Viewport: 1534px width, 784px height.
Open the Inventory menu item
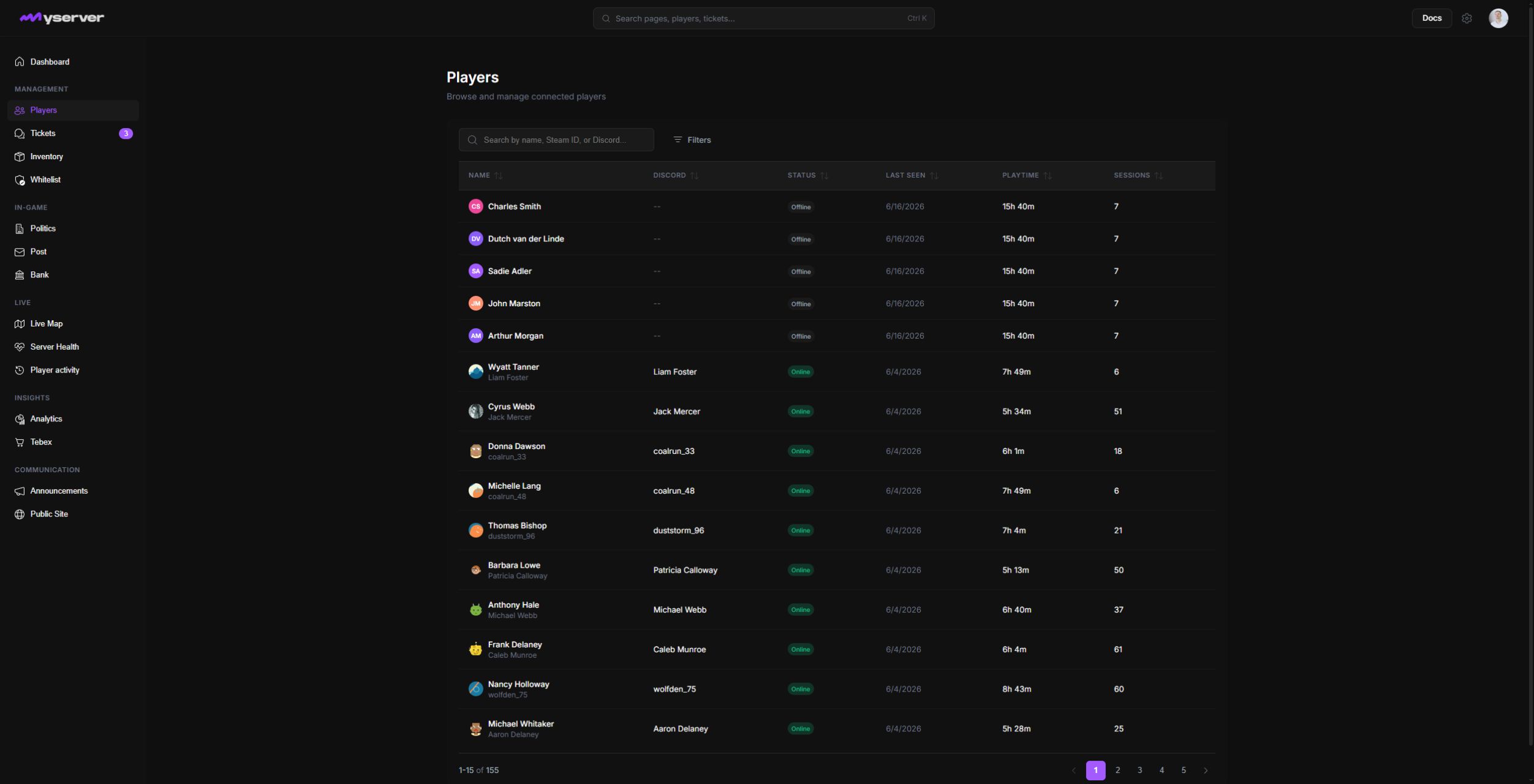pos(73,157)
